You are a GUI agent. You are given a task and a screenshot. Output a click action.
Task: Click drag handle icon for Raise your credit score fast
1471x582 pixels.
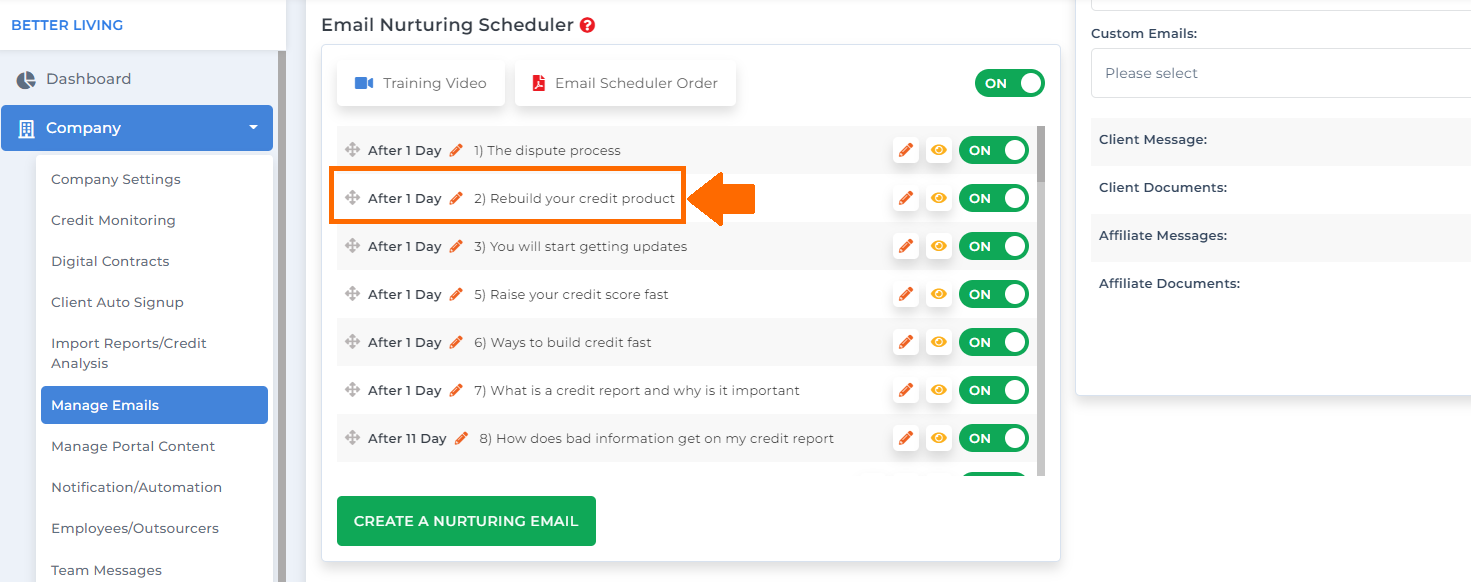[x=352, y=294]
